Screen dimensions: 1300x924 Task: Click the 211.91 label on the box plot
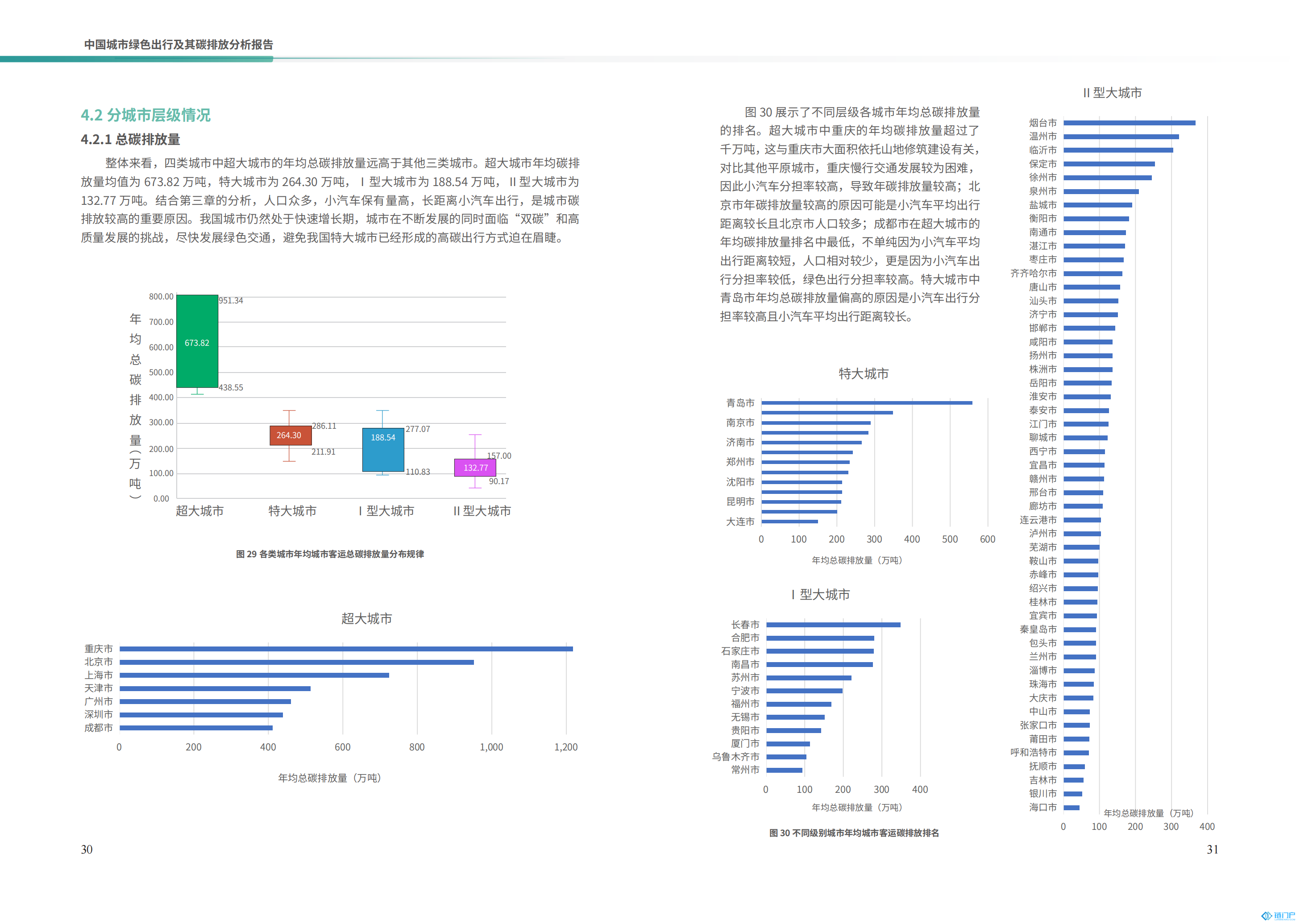[x=323, y=452]
